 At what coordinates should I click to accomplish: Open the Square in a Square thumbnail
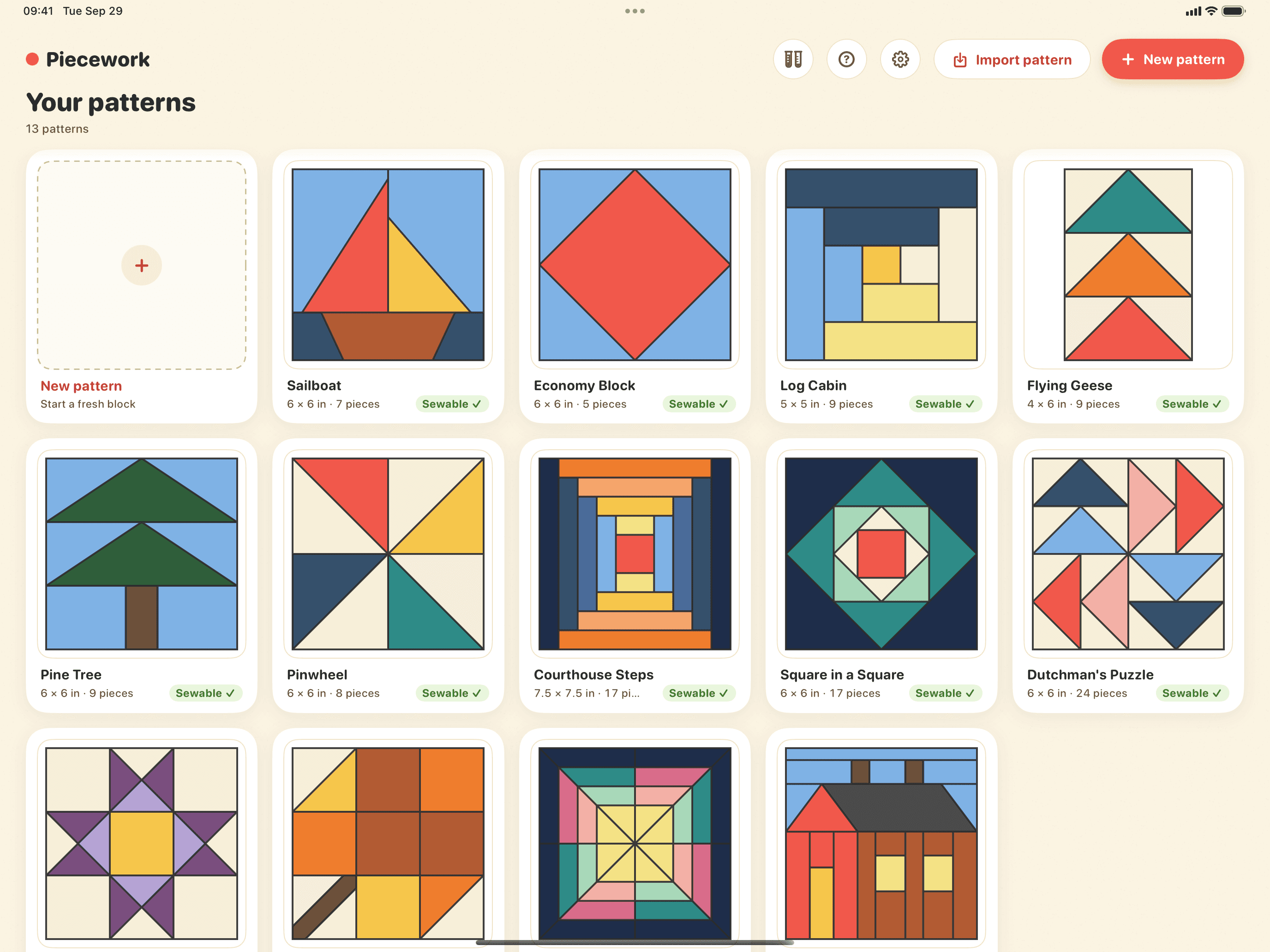click(x=881, y=554)
